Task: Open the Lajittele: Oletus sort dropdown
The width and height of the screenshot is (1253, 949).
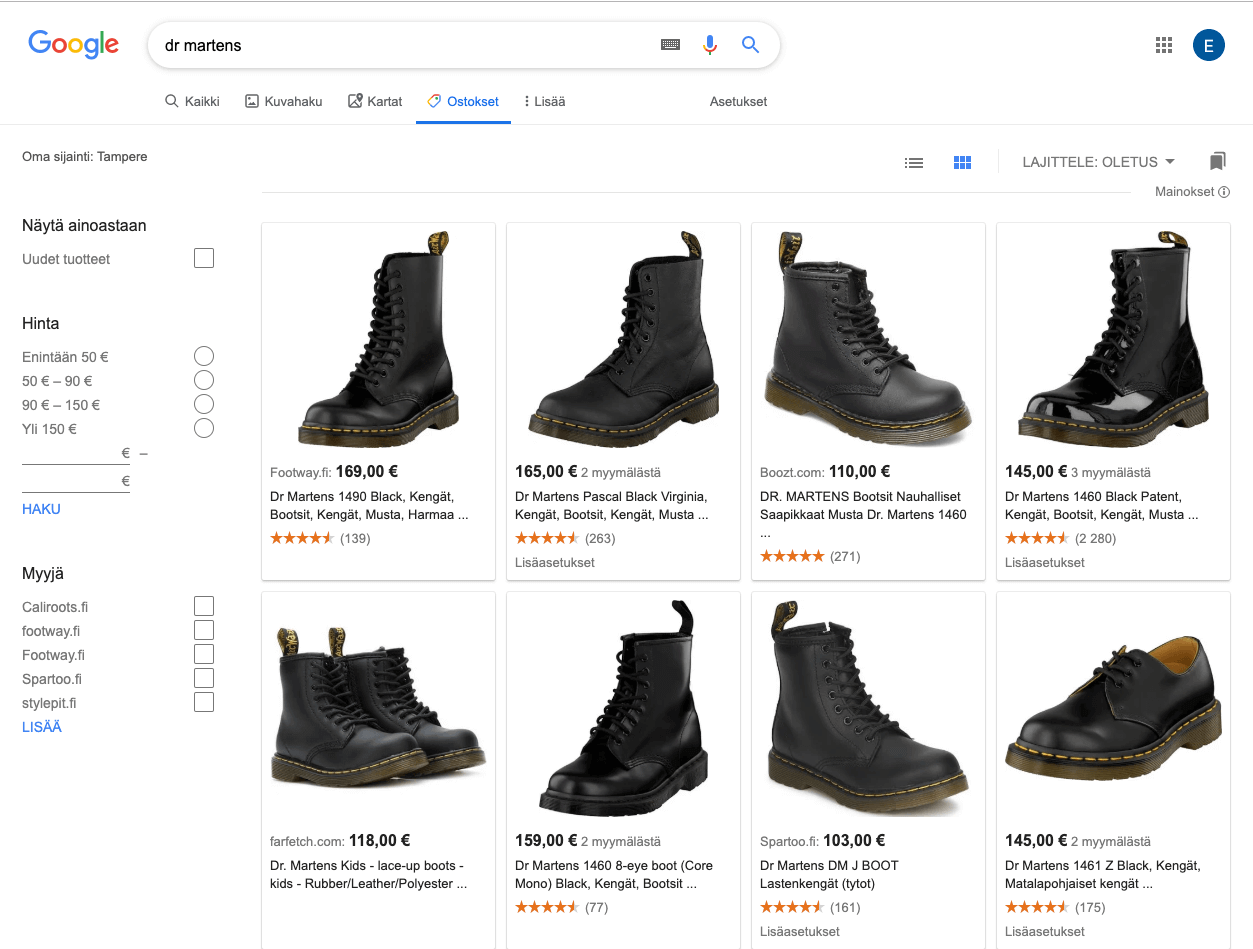Action: [x=1098, y=162]
